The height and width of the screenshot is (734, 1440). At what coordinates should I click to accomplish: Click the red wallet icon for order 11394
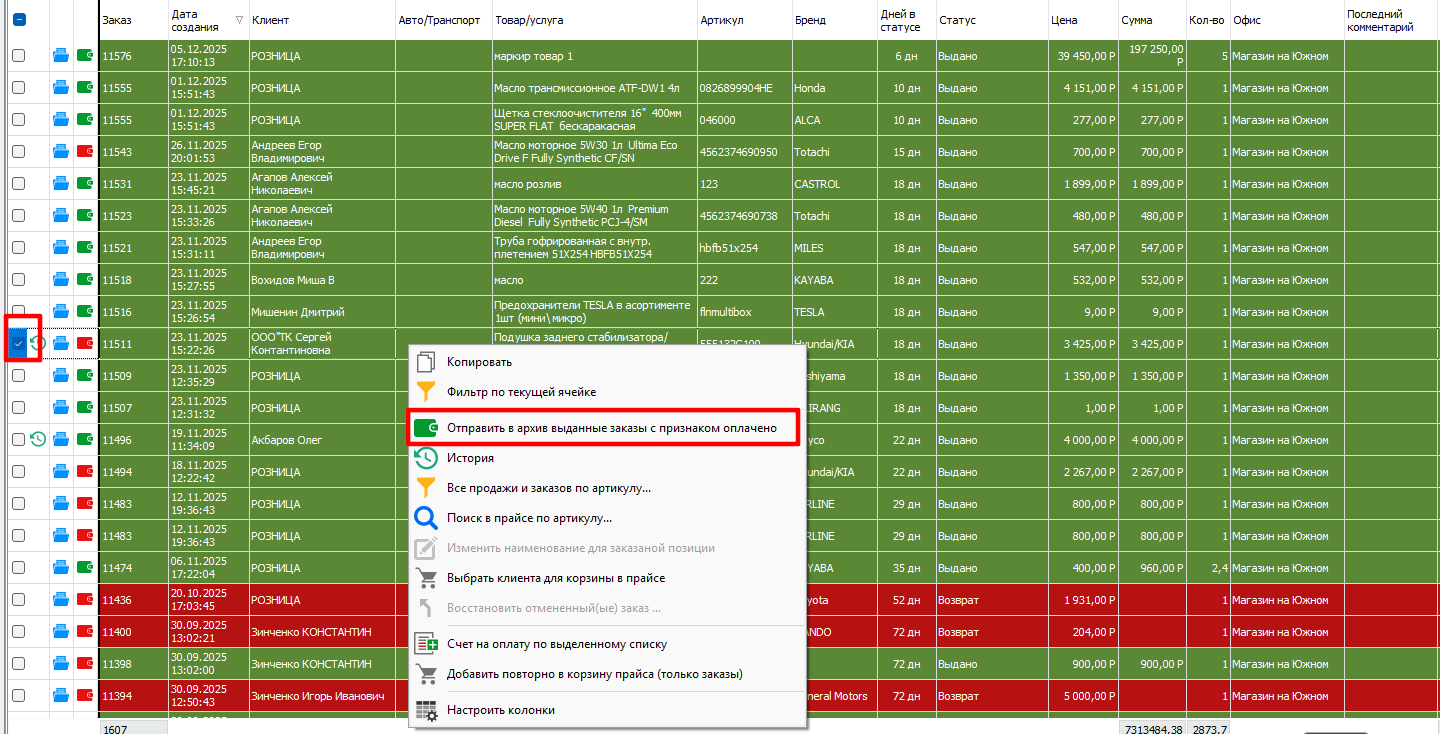(85, 696)
